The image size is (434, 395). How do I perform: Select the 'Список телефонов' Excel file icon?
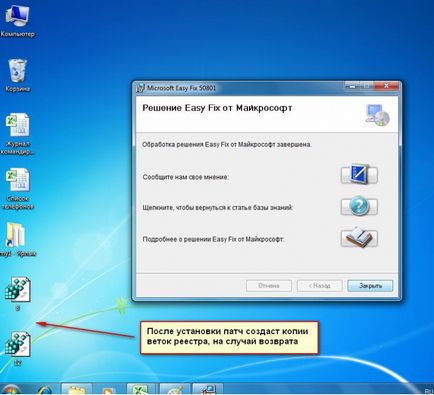coord(18,189)
